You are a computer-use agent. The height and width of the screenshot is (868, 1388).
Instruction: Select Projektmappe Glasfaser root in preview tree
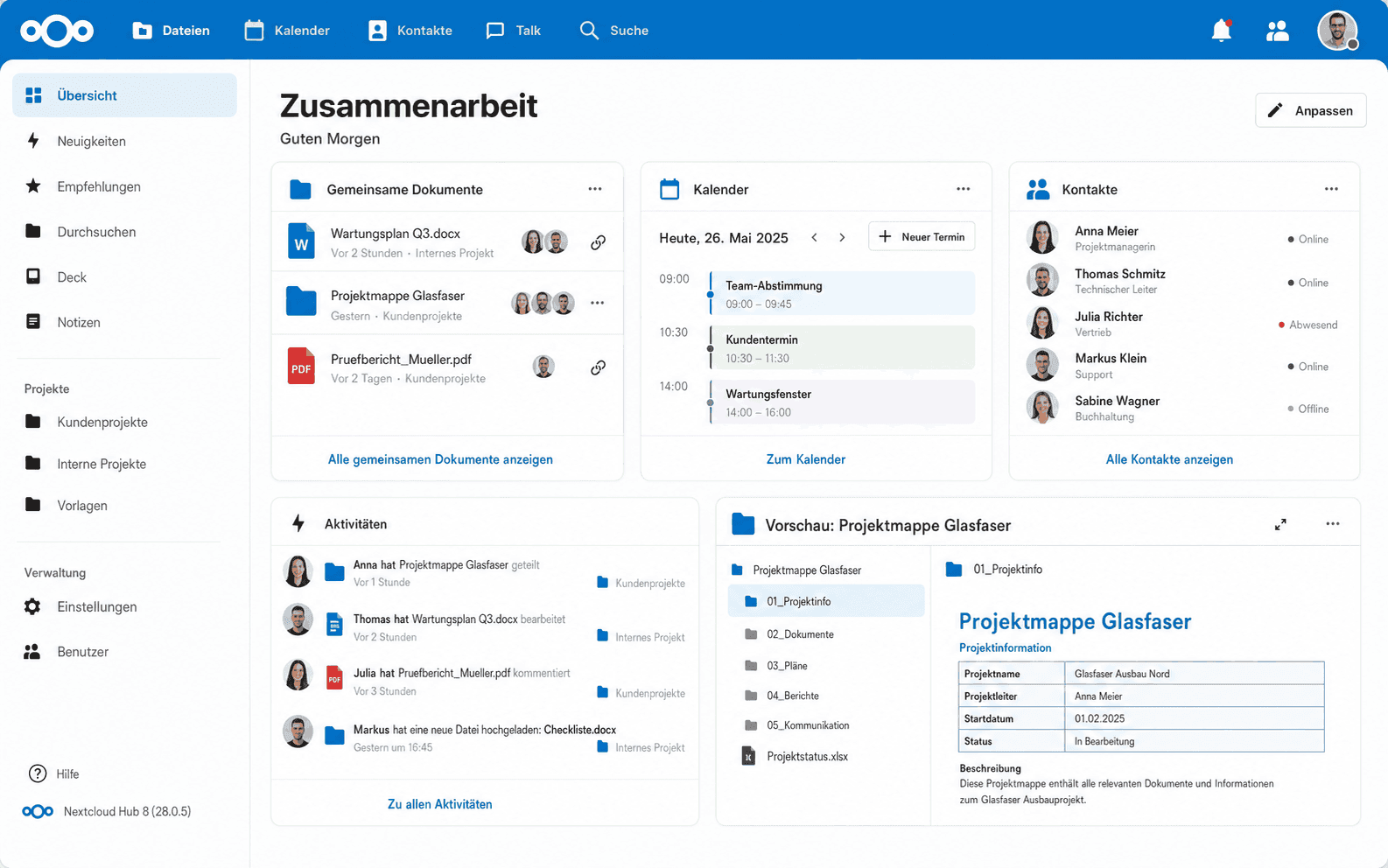pos(796,570)
